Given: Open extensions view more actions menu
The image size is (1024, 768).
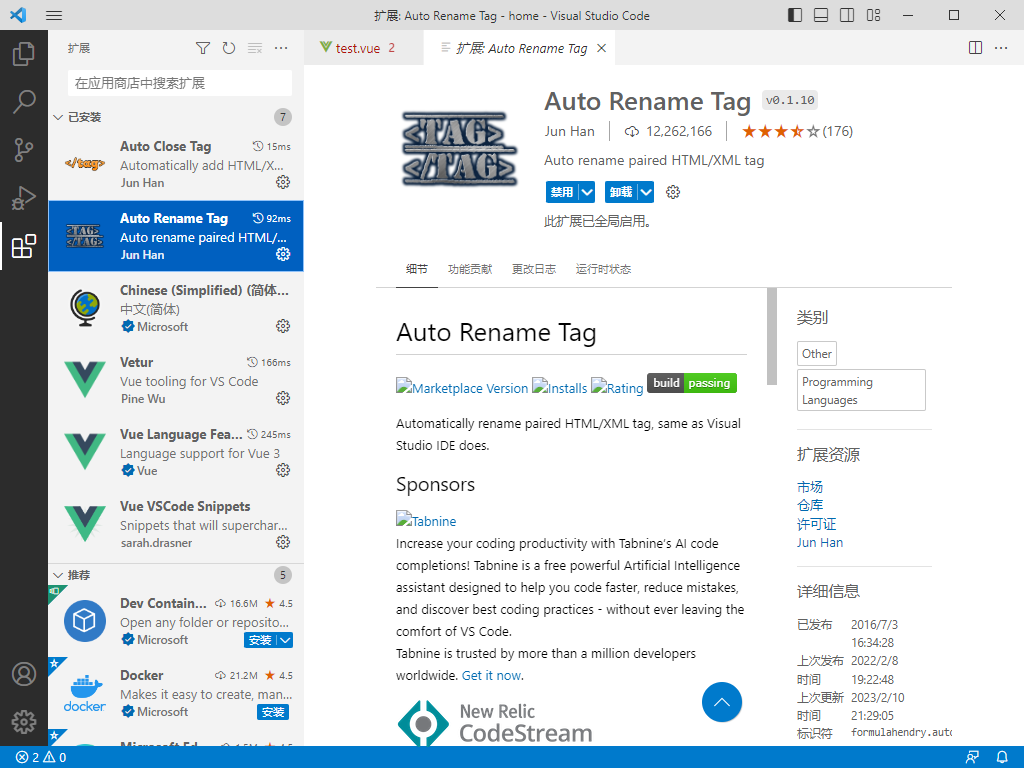Looking at the screenshot, I should click(x=281, y=48).
